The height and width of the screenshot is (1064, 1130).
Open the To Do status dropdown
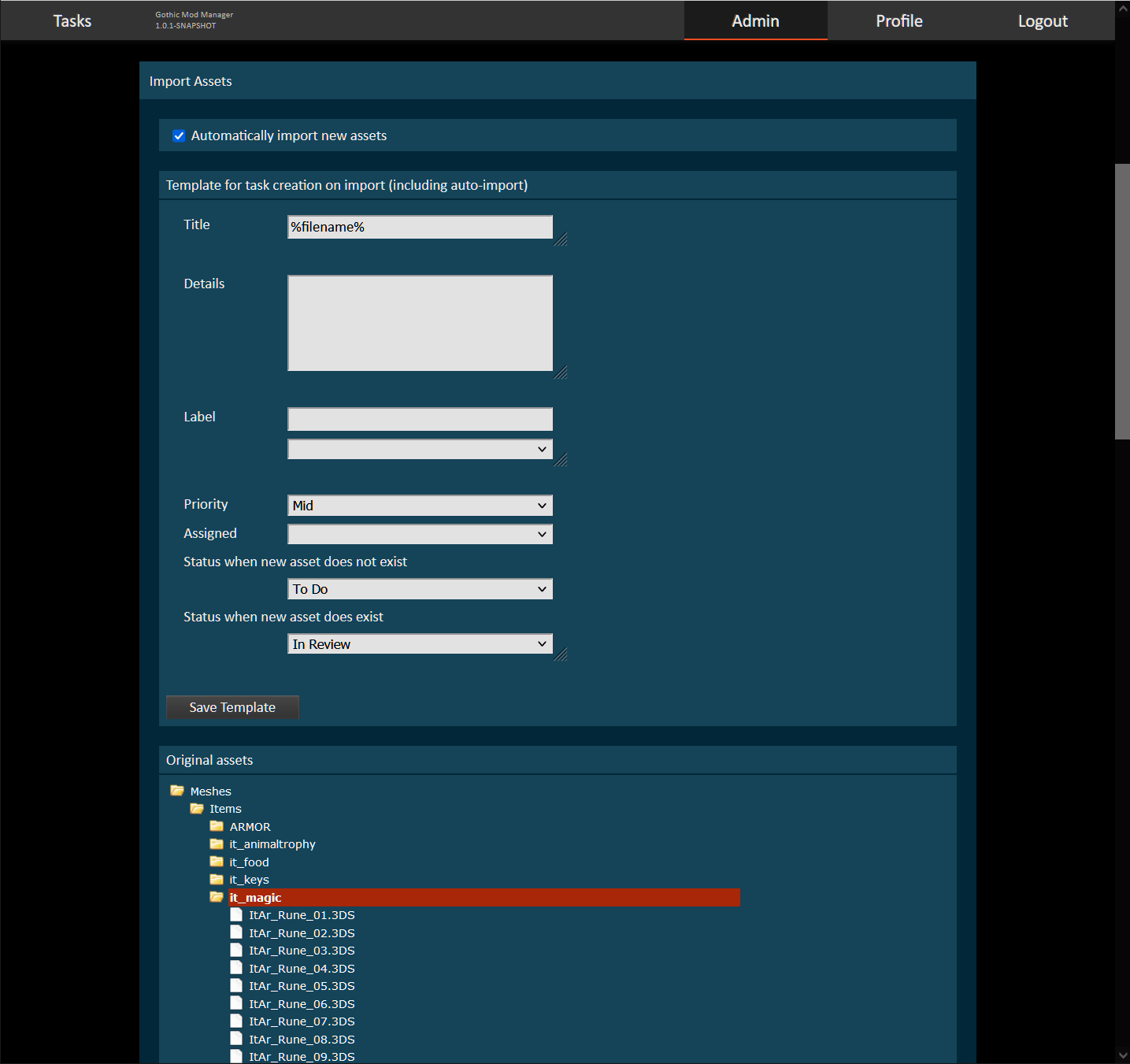pos(420,589)
